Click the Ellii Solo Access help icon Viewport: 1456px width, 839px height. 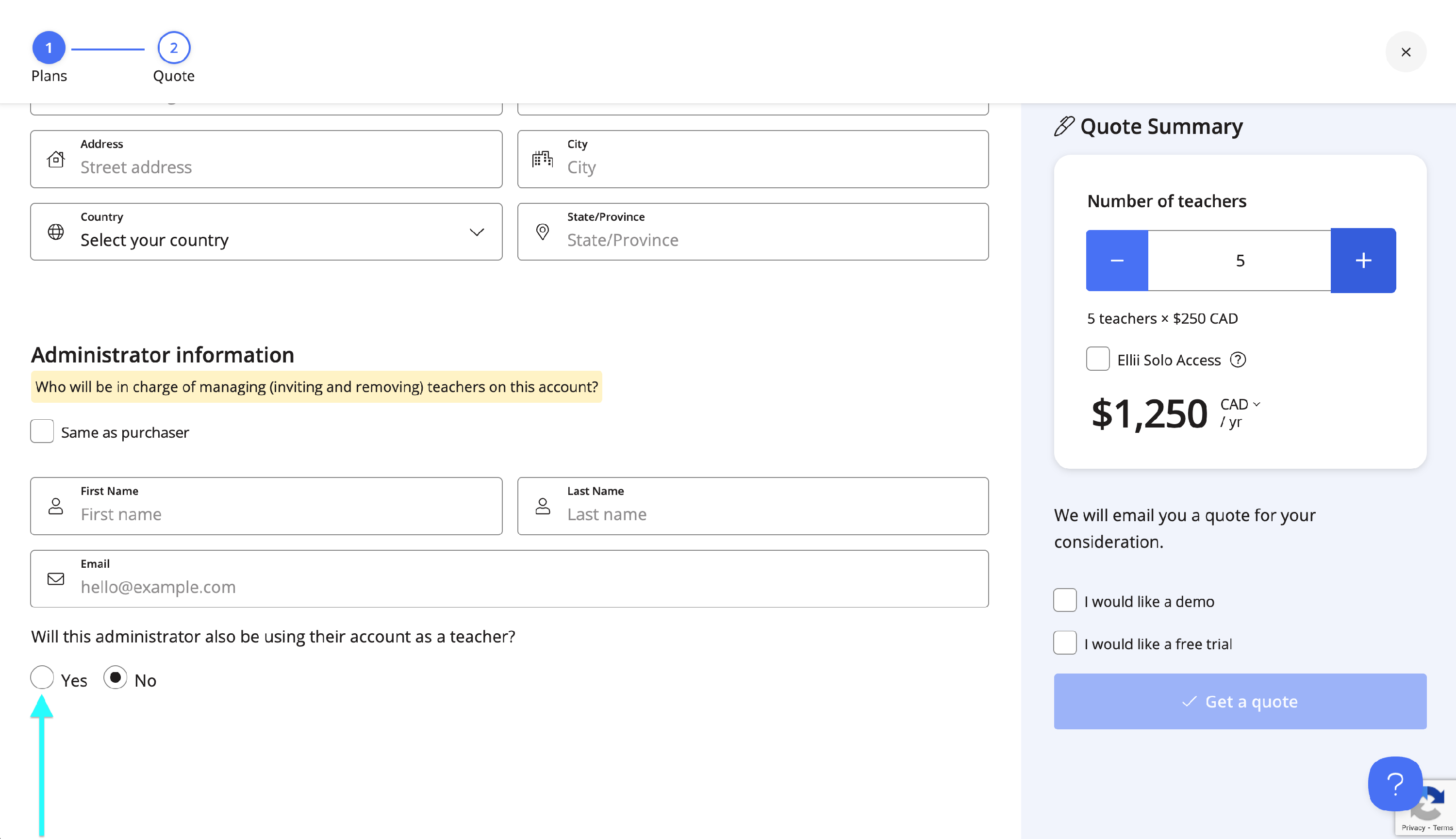pos(1237,360)
